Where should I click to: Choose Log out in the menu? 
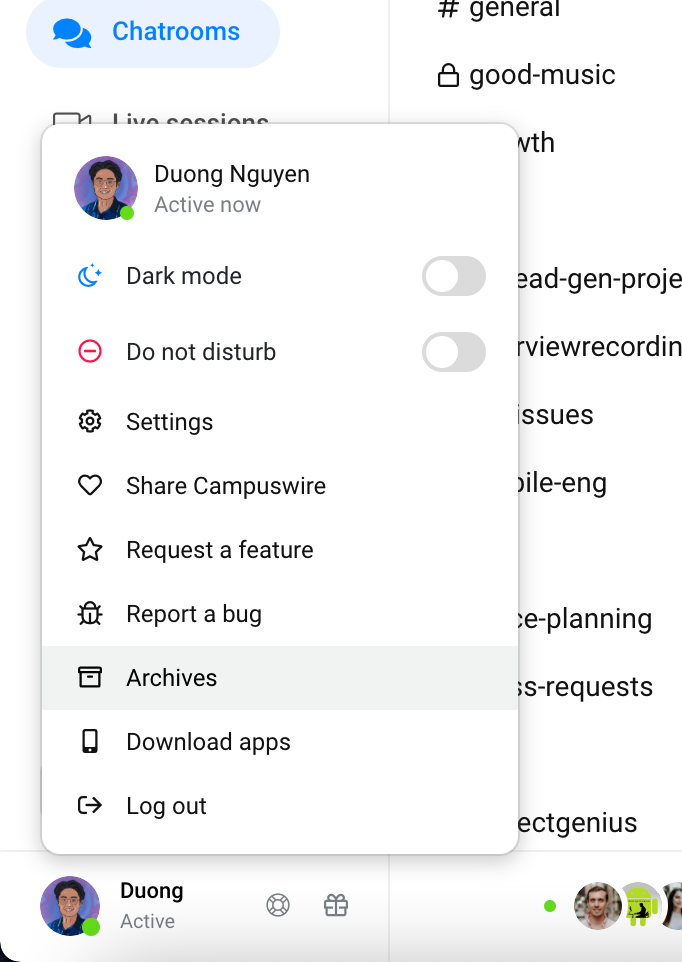click(x=280, y=806)
